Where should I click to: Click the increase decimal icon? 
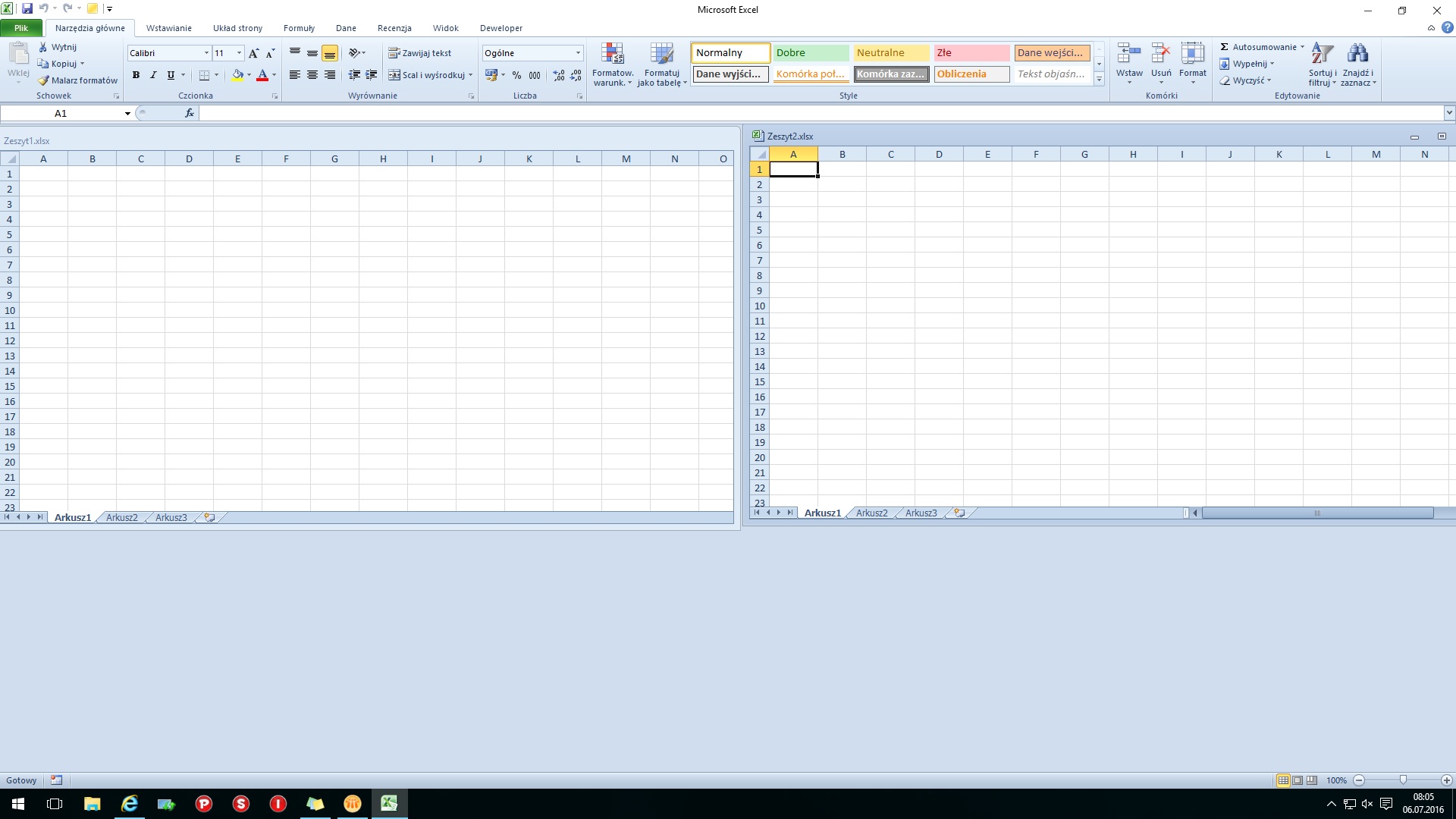(559, 75)
